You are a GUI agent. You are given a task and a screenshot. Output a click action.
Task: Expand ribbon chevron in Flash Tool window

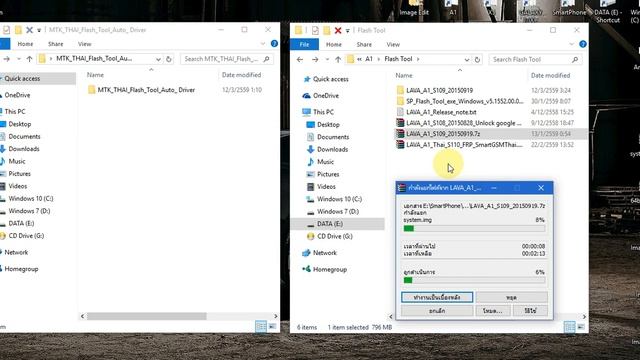click(571, 44)
